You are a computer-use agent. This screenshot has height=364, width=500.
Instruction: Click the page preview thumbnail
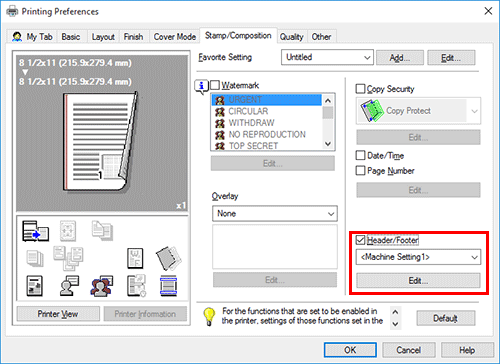point(100,142)
